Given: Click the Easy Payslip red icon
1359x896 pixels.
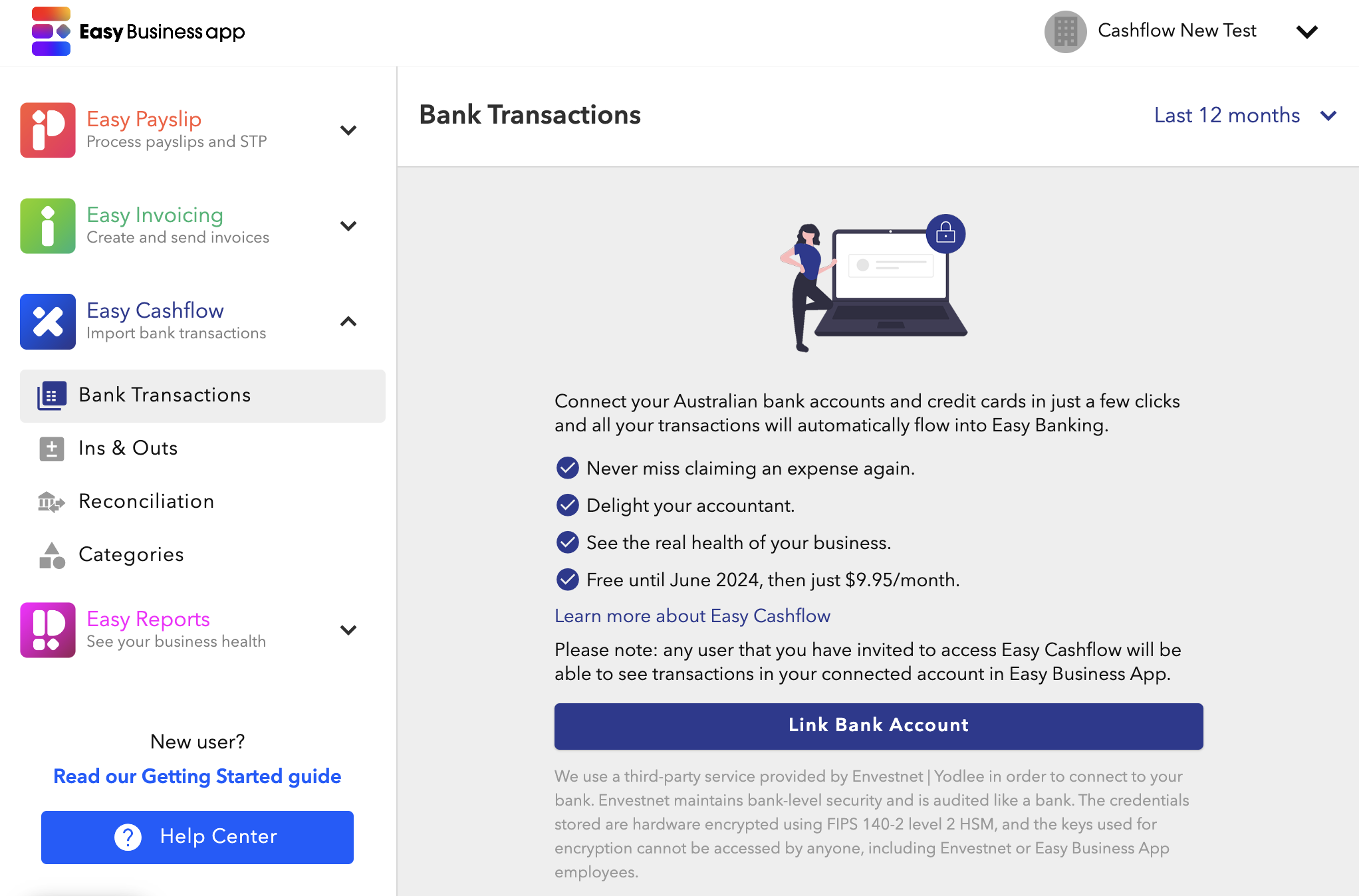Looking at the screenshot, I should coord(48,130).
